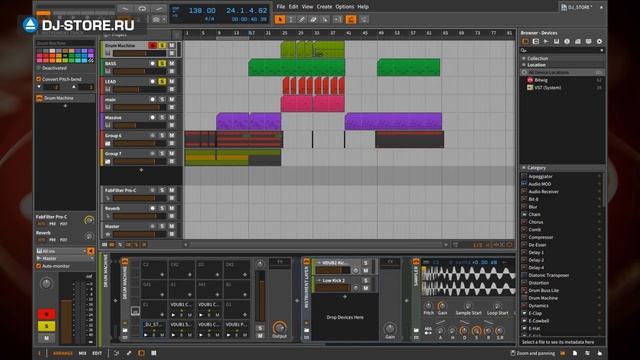
Task: Solo the FabFilter Pro-C track
Action: point(162,190)
